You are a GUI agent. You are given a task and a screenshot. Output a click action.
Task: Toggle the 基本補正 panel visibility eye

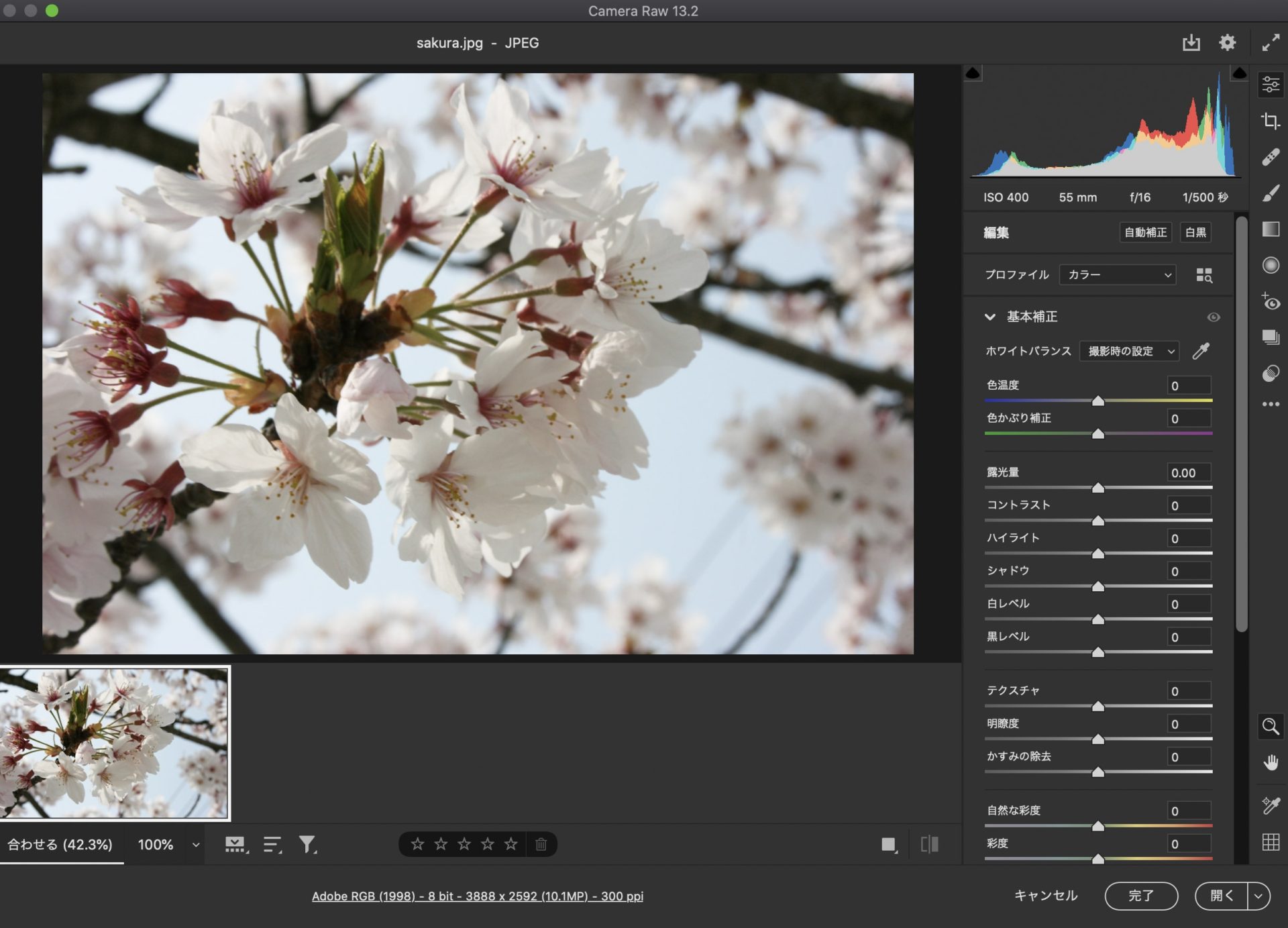click(x=1213, y=317)
